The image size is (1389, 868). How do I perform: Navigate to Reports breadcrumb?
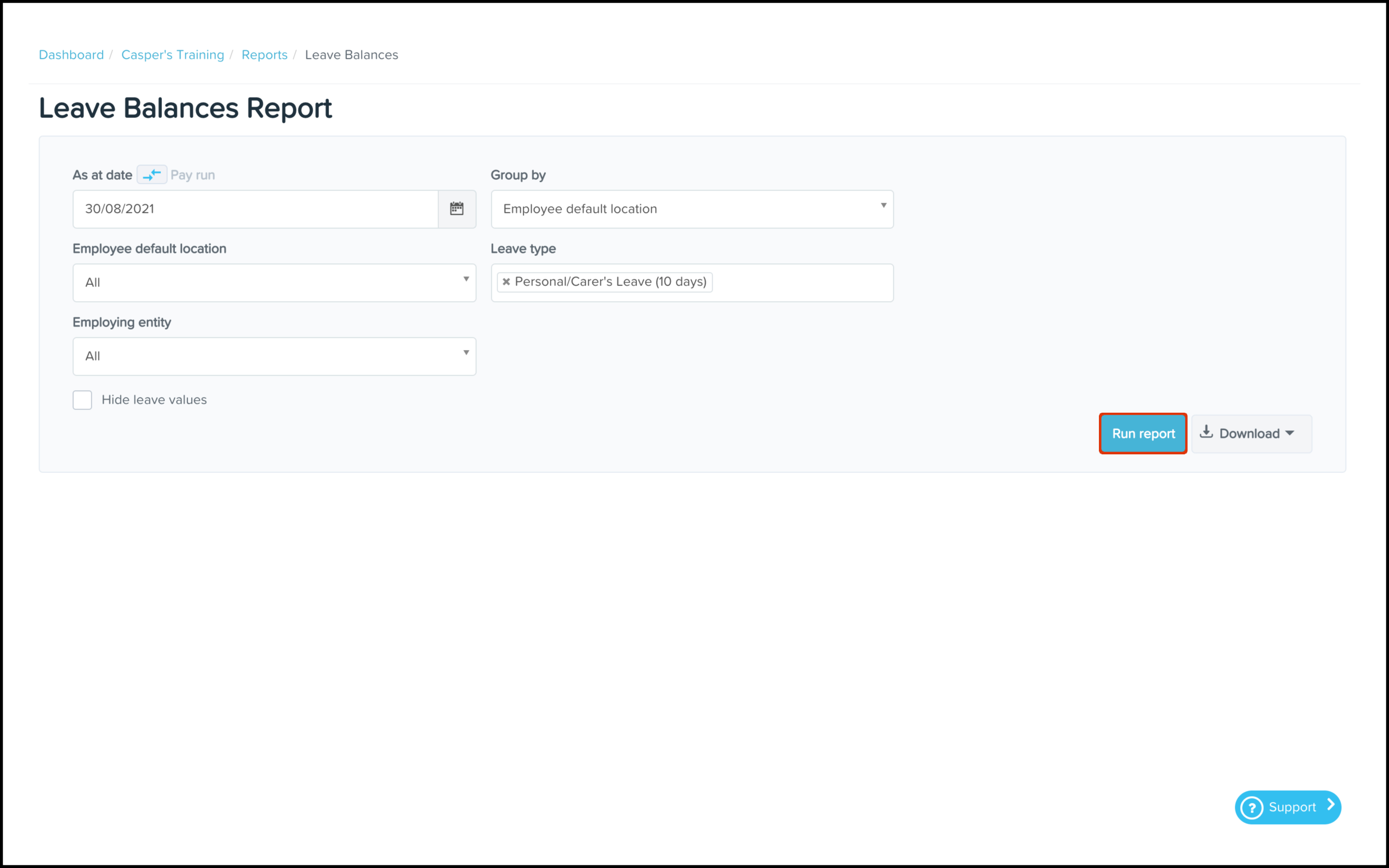tap(264, 55)
